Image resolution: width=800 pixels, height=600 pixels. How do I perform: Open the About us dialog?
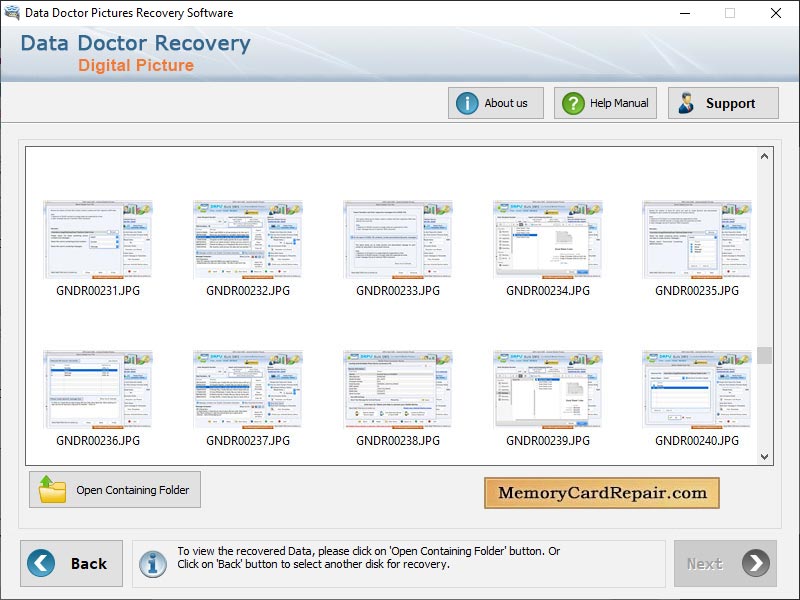pyautogui.click(x=497, y=102)
